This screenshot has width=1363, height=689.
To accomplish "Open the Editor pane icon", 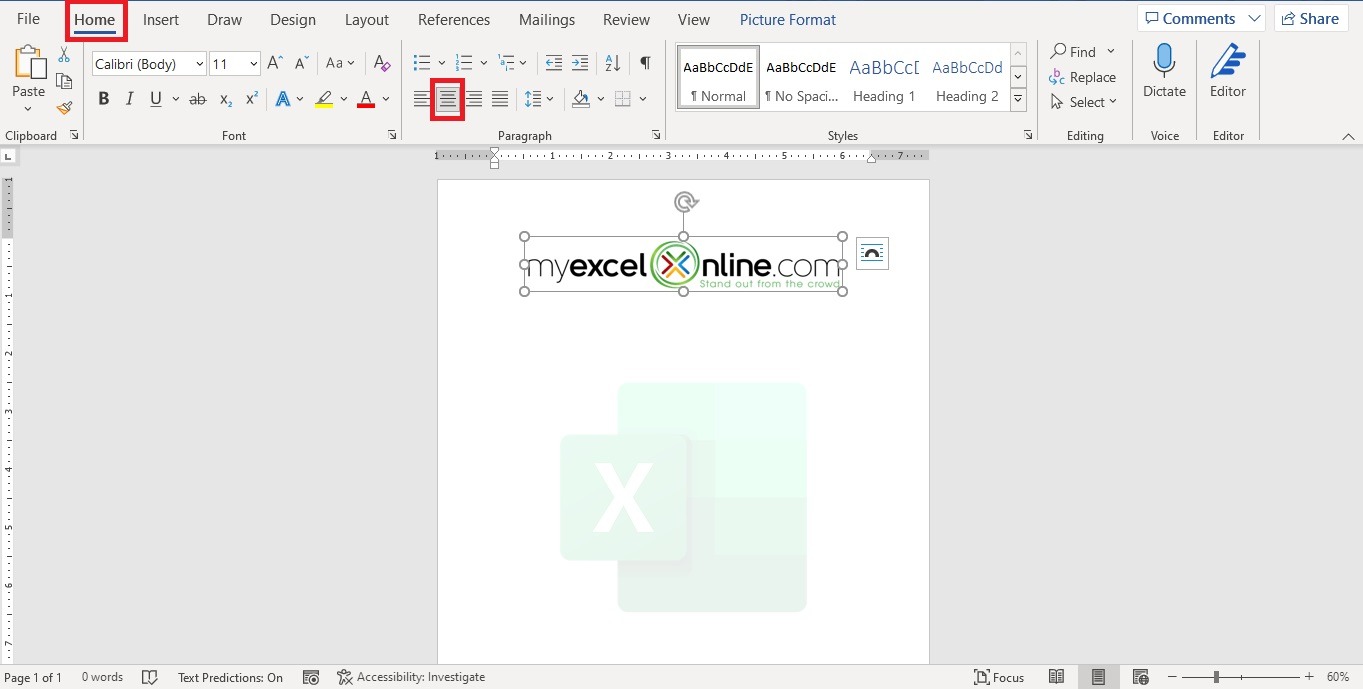I will click(x=1228, y=60).
